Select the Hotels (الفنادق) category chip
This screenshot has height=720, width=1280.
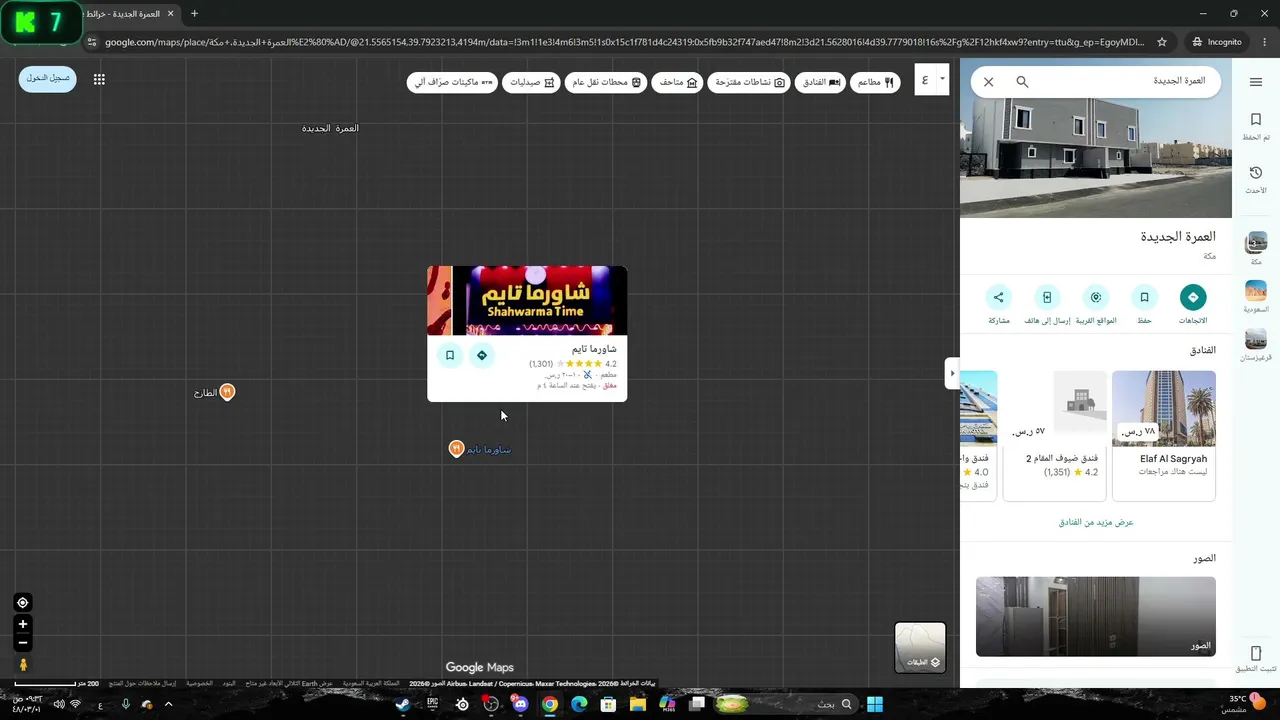[820, 82]
